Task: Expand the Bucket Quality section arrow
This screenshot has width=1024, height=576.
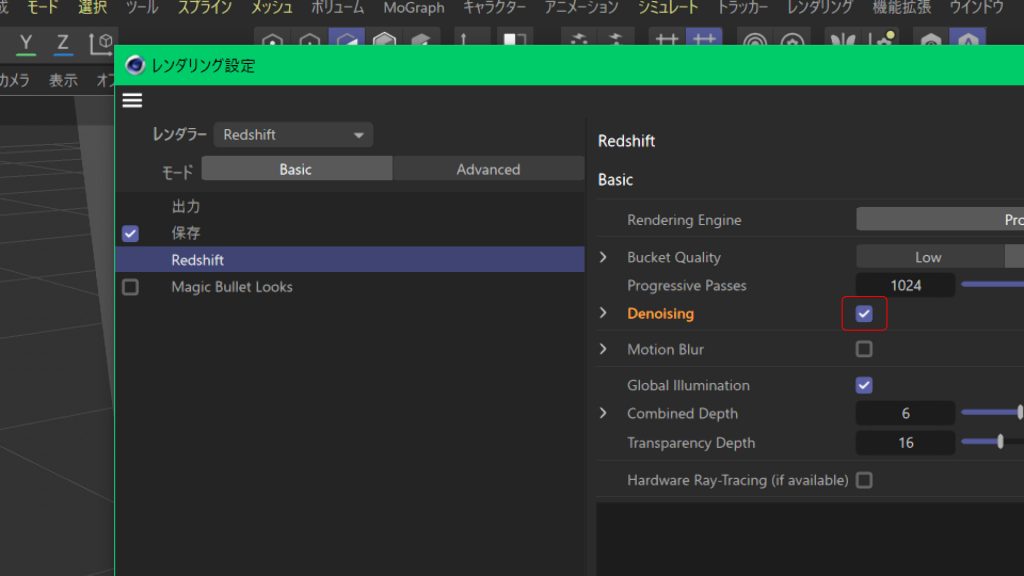Action: pyautogui.click(x=603, y=257)
